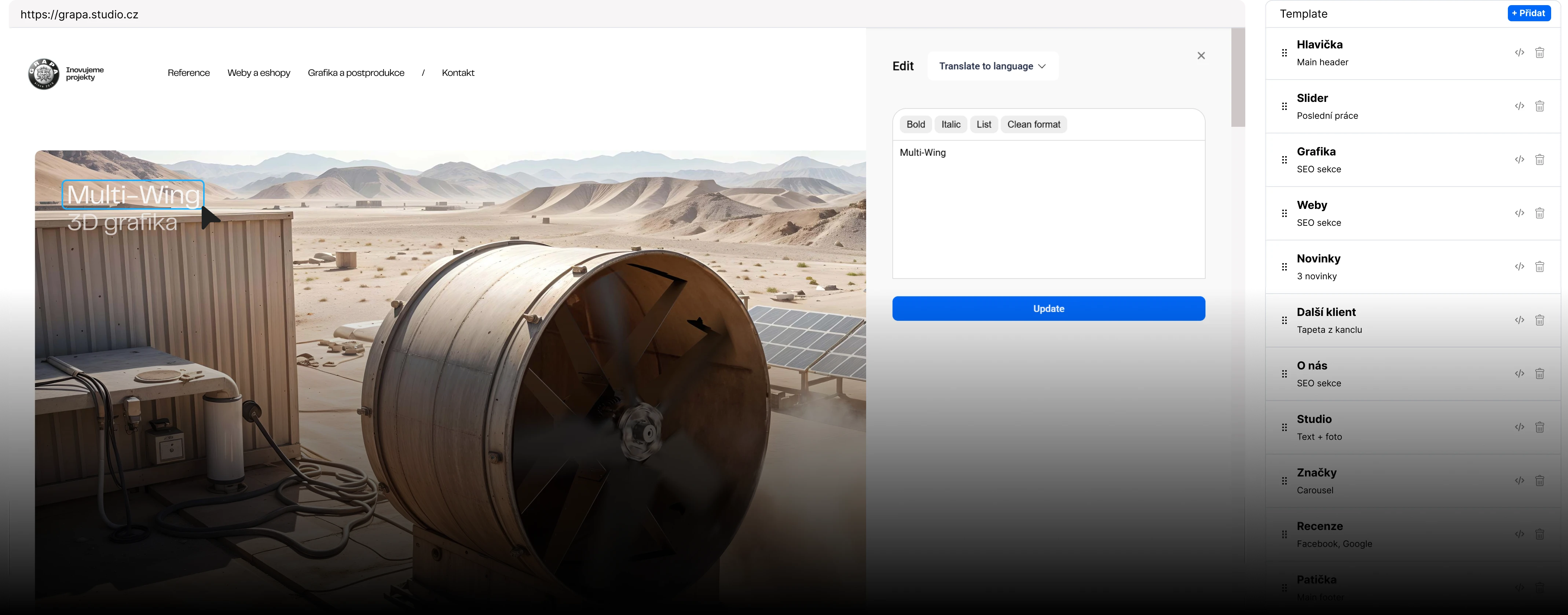Screen dimensions: 1568x615
Task: Click the Novinky row drag handle
Action: (x=1284, y=267)
